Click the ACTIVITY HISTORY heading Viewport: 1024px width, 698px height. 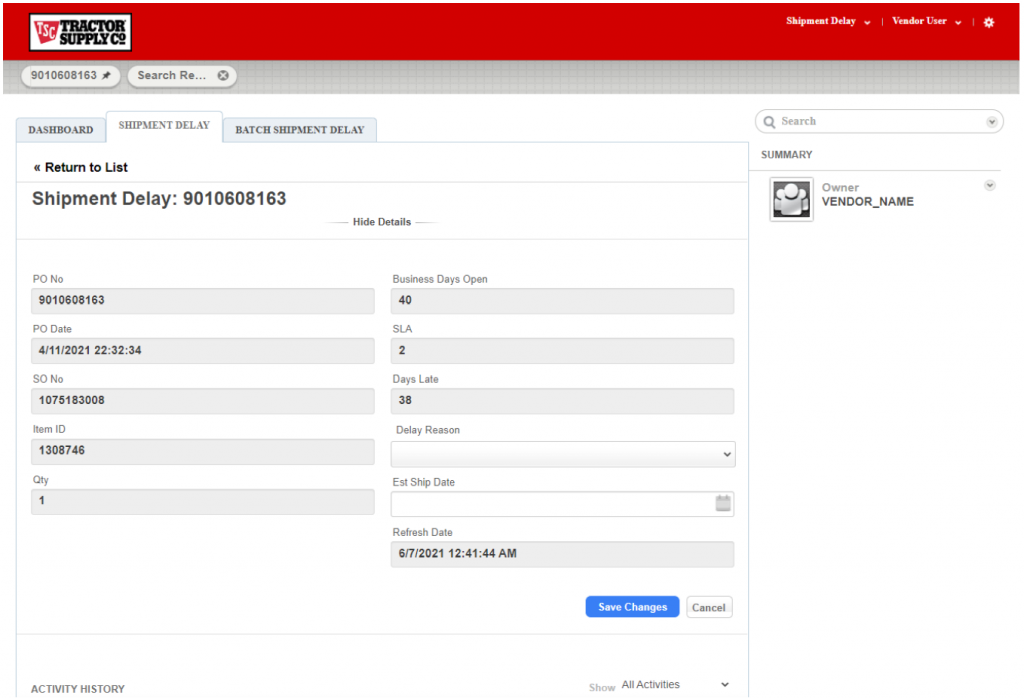(x=78, y=689)
